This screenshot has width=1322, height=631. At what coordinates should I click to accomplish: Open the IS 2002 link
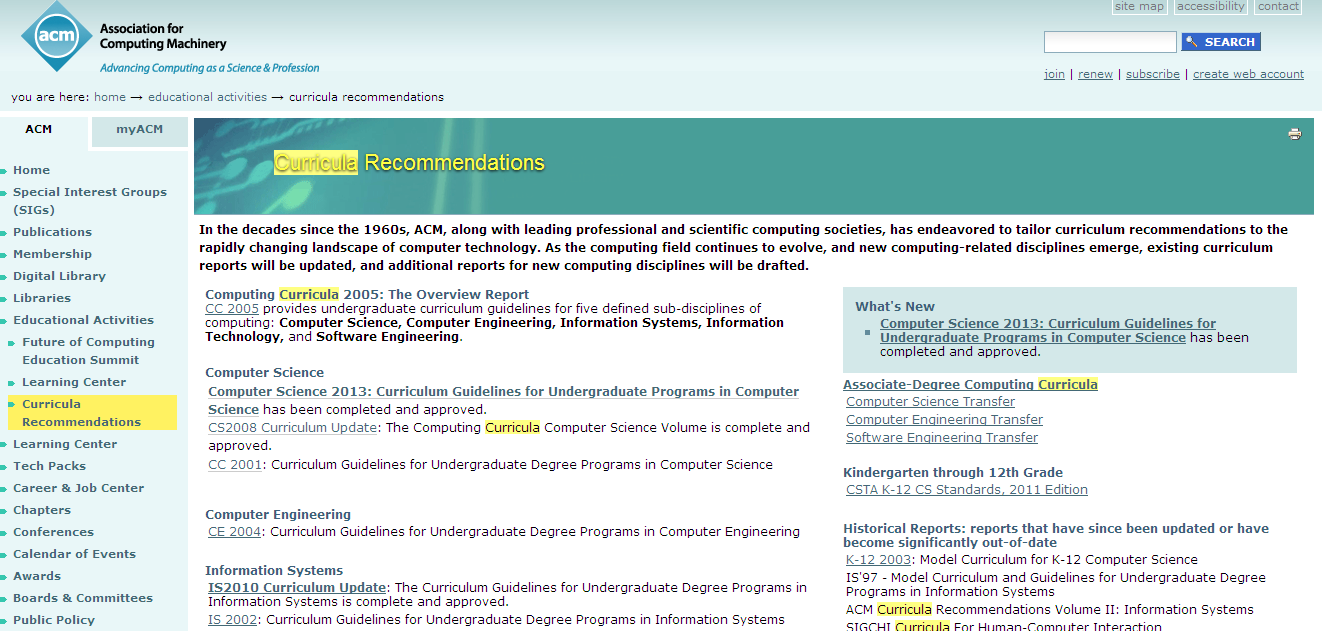[233, 619]
